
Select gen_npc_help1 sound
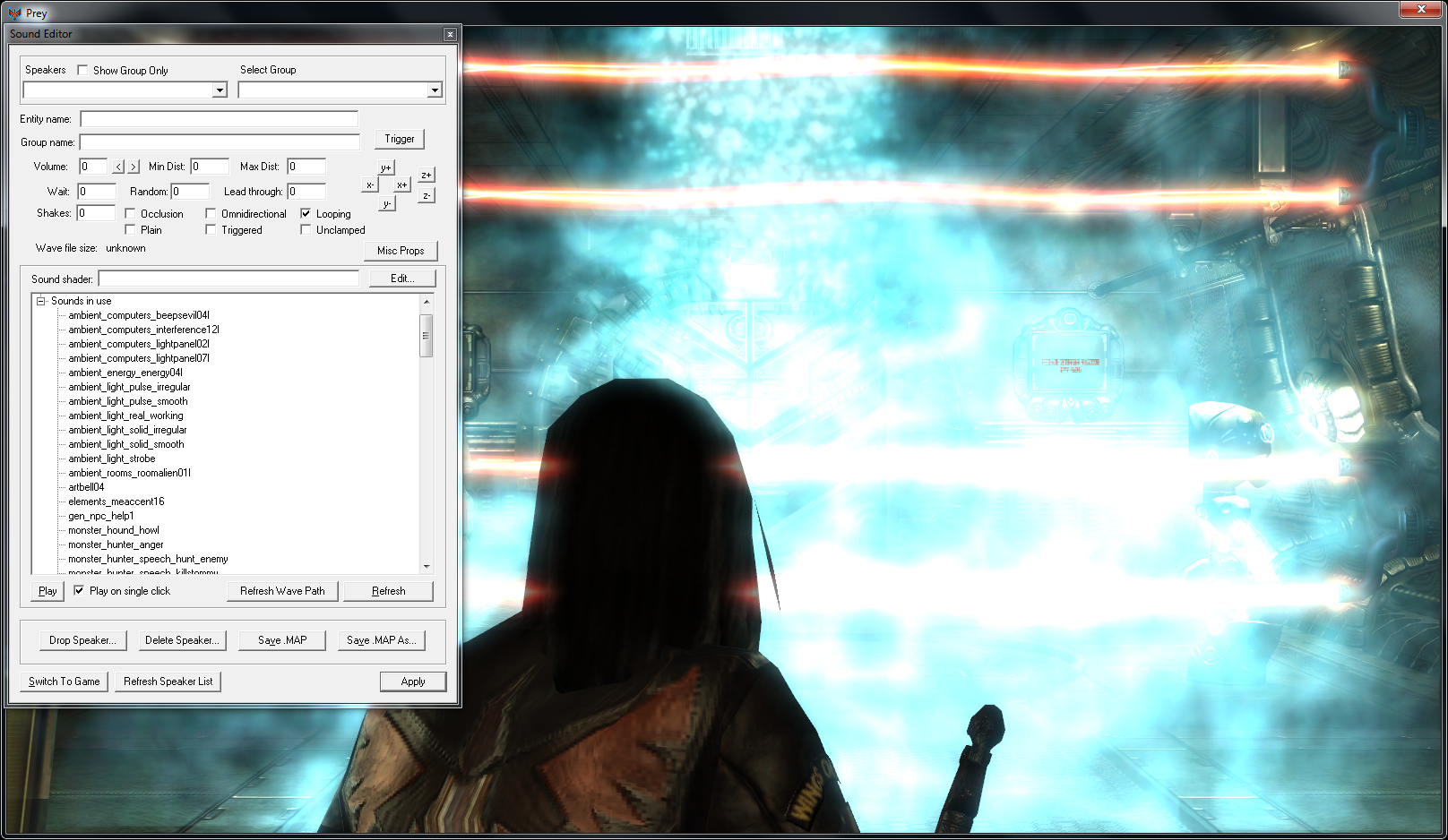(x=101, y=516)
